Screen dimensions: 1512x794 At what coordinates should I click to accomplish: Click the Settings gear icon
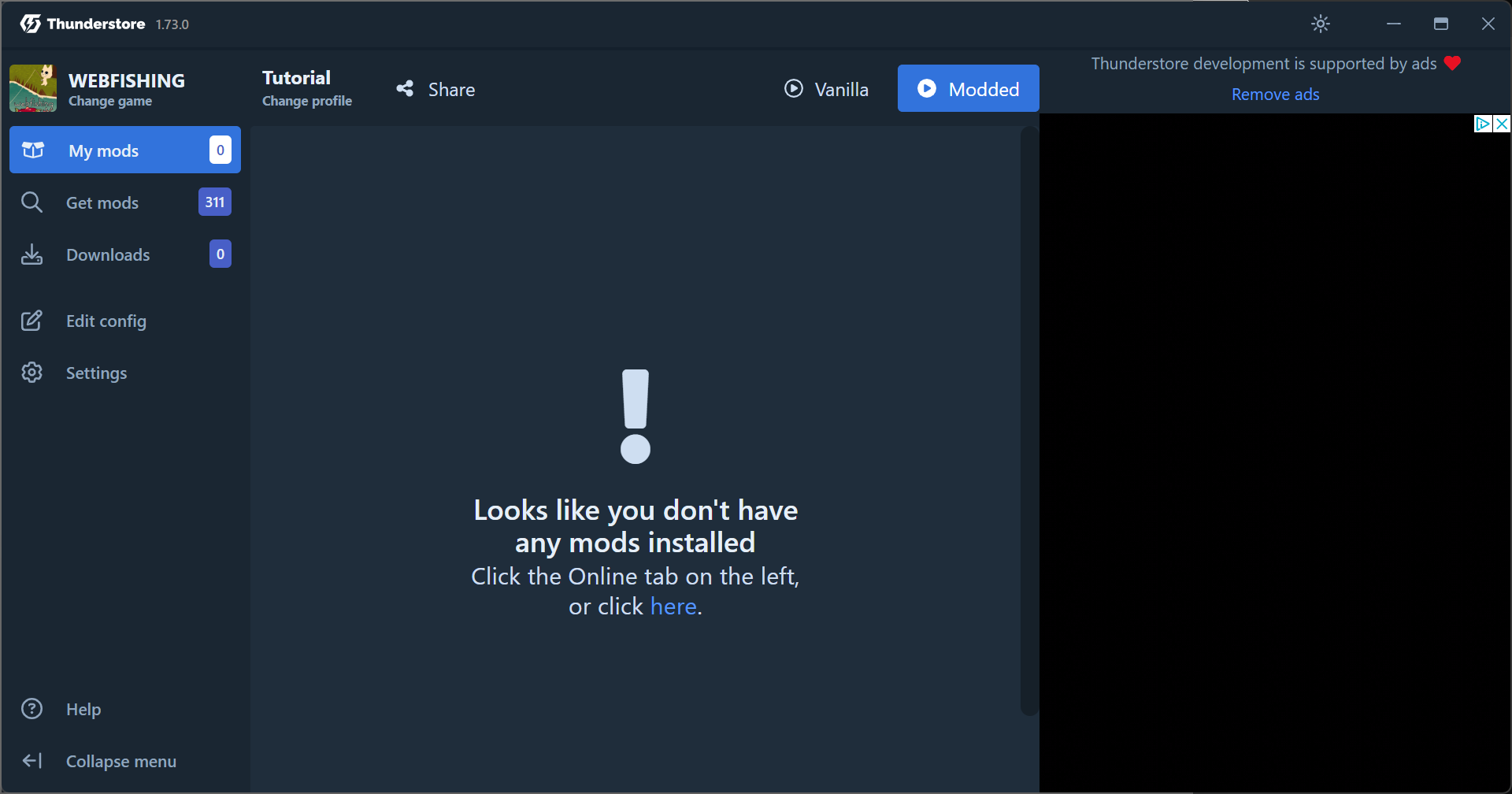pos(31,373)
